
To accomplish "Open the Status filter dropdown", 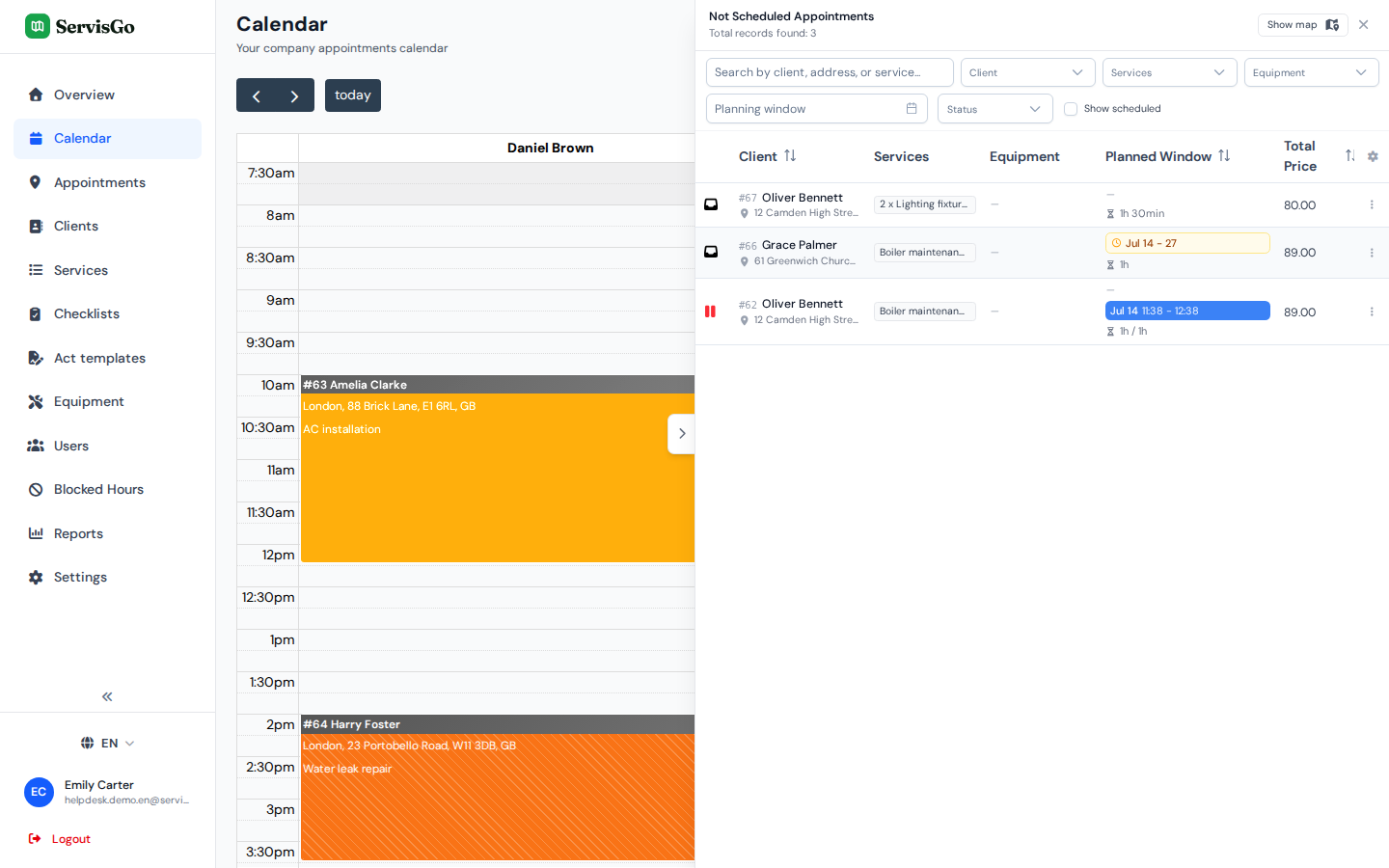I will point(995,109).
